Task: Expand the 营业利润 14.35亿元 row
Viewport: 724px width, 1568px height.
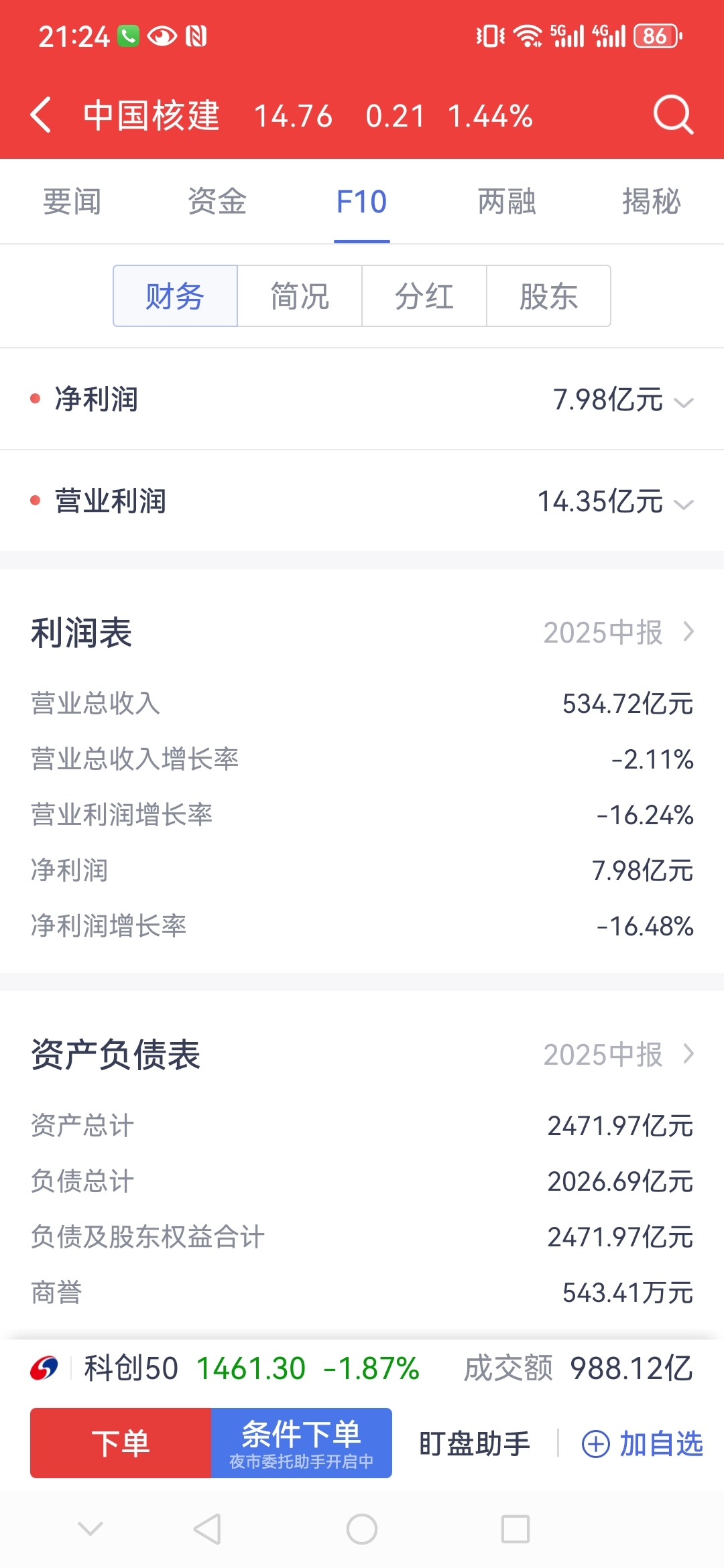Action: pyautogui.click(x=683, y=504)
